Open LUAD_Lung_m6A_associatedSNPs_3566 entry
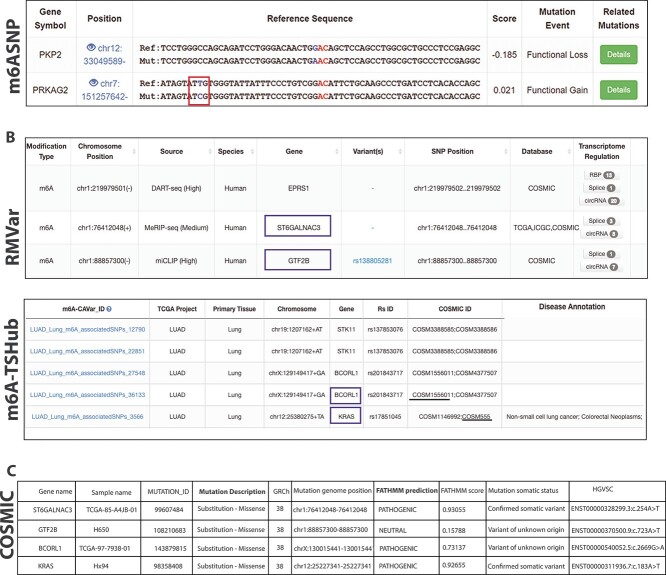Screen dimensions: 666x575 (87, 417)
